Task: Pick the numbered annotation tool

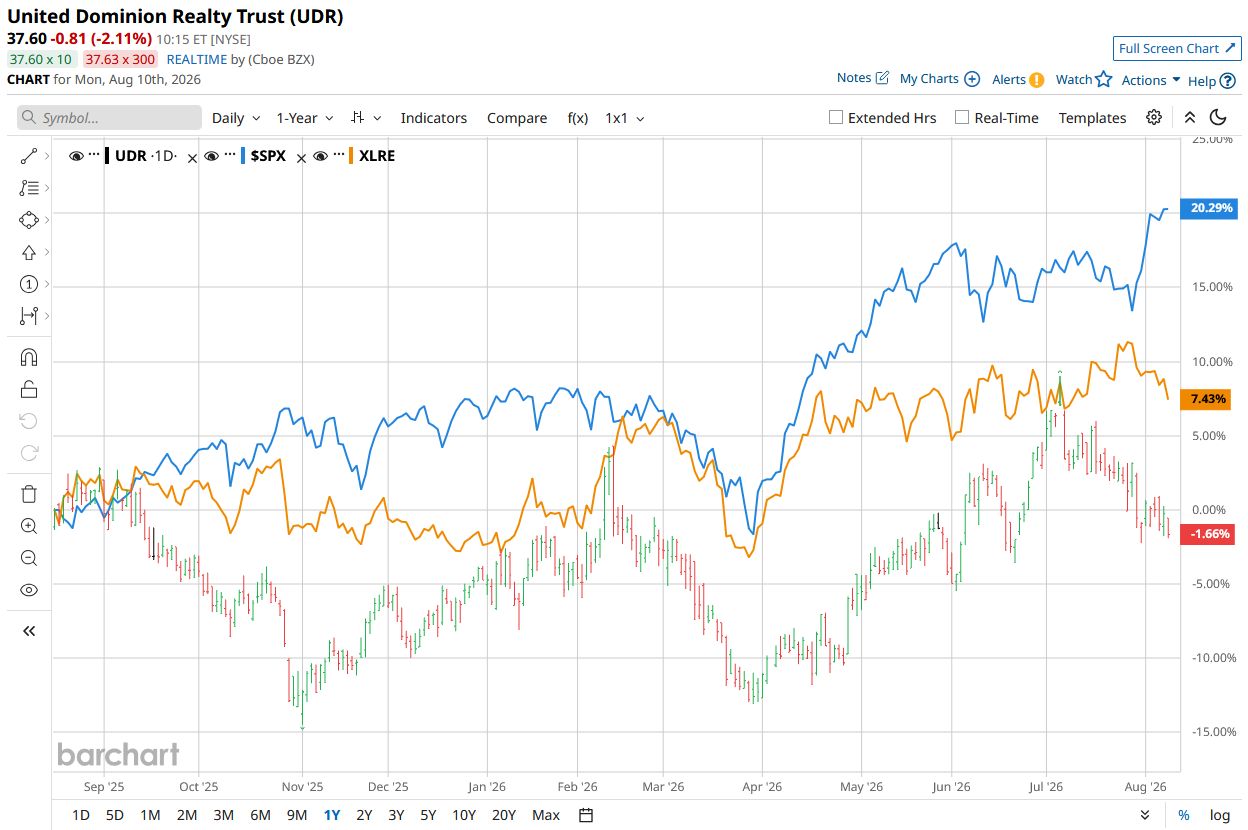Action: [x=28, y=284]
